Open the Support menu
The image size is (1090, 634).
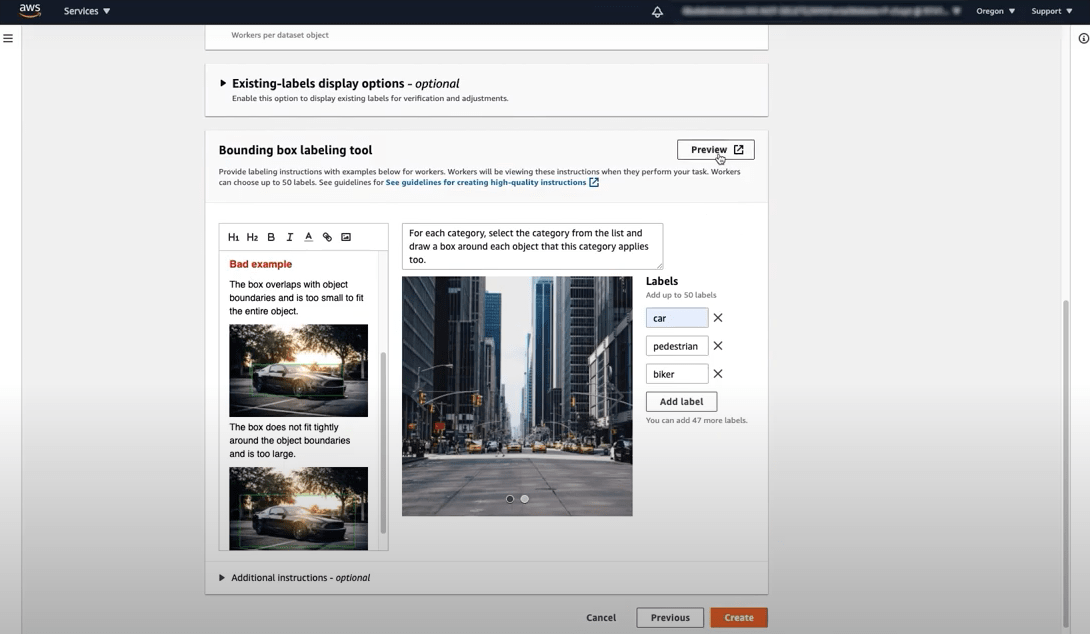point(1052,11)
